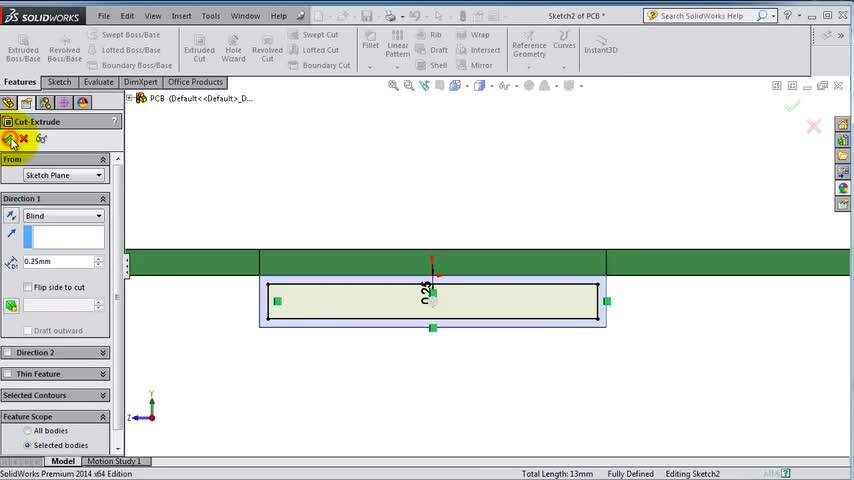Screen dimensions: 854x480
Task: Click the Direction of Extrusion selection box
Action: [64, 237]
